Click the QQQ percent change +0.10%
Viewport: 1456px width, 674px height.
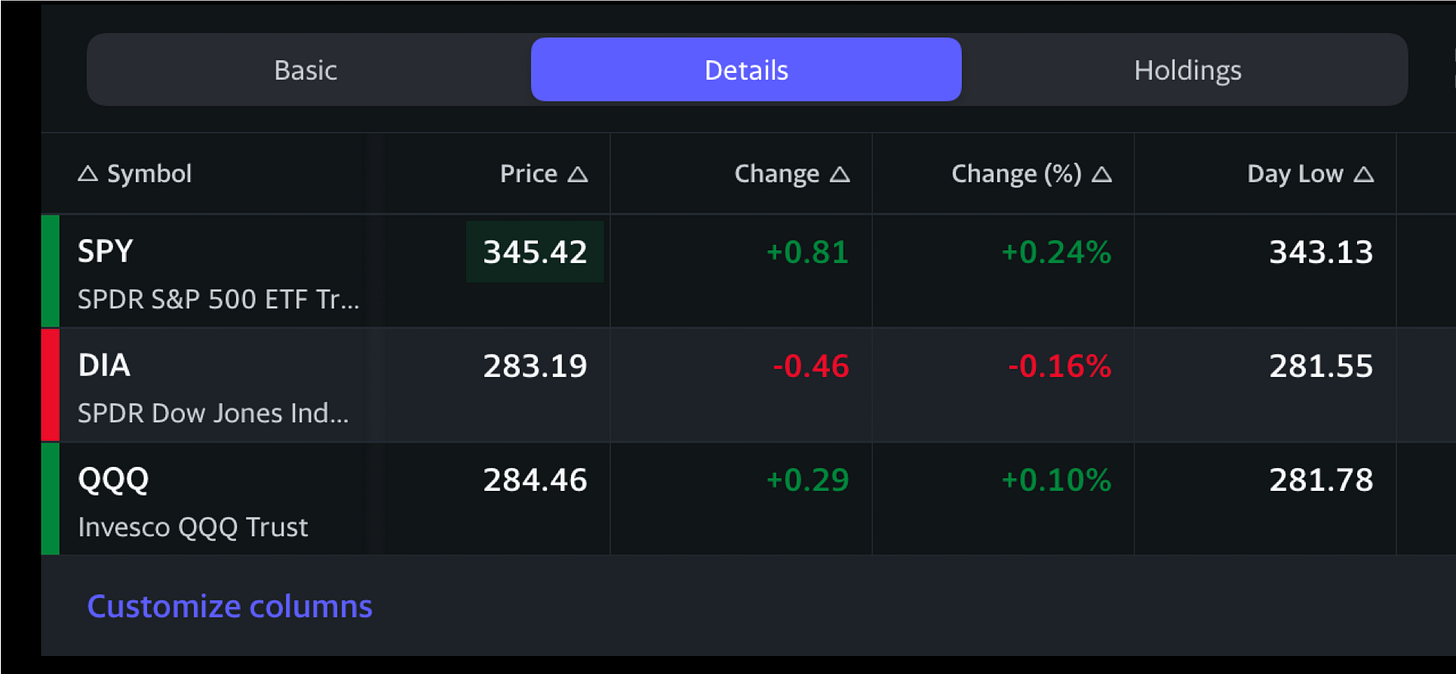(x=1056, y=481)
